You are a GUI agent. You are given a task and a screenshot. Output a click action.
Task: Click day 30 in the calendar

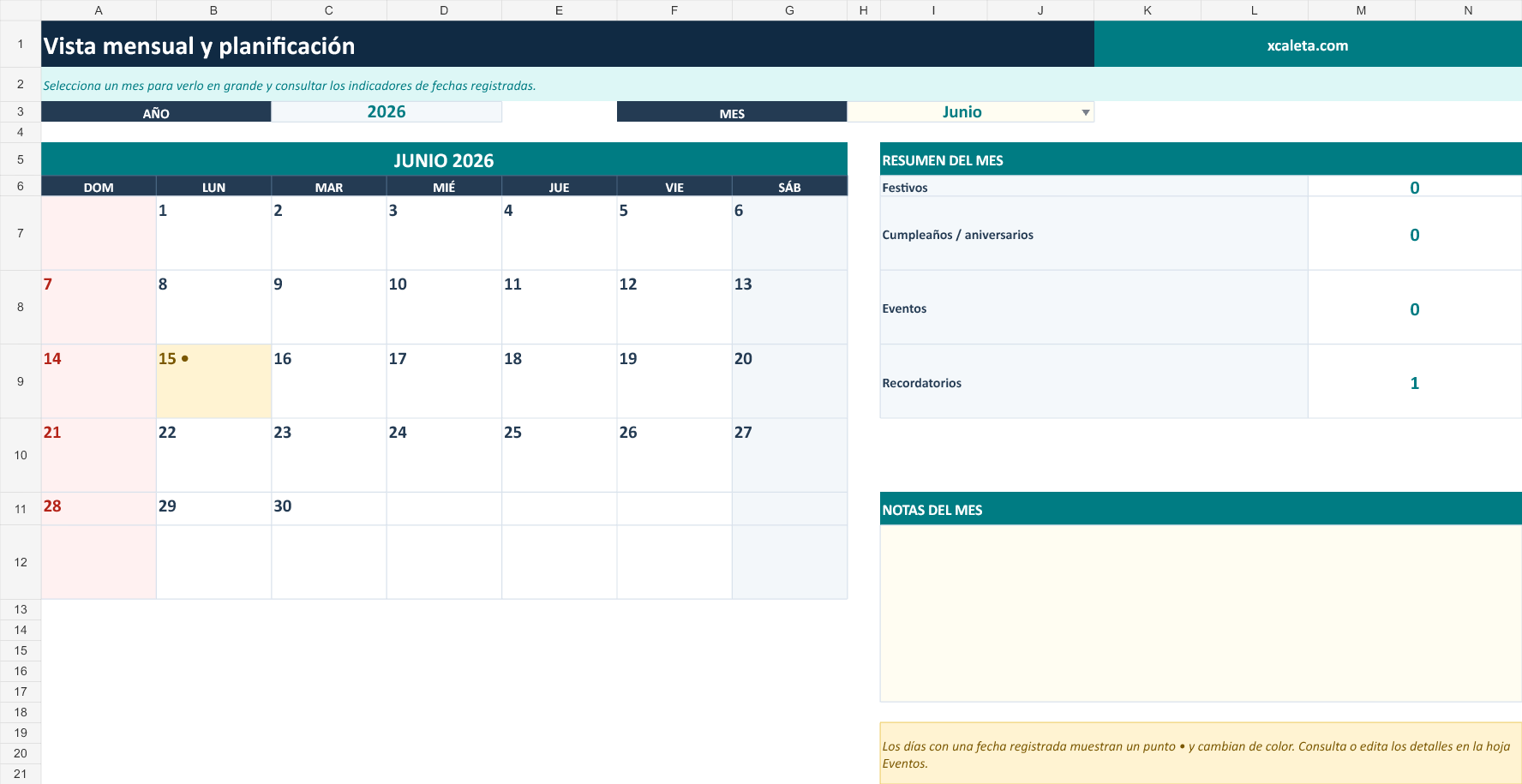[x=329, y=508]
